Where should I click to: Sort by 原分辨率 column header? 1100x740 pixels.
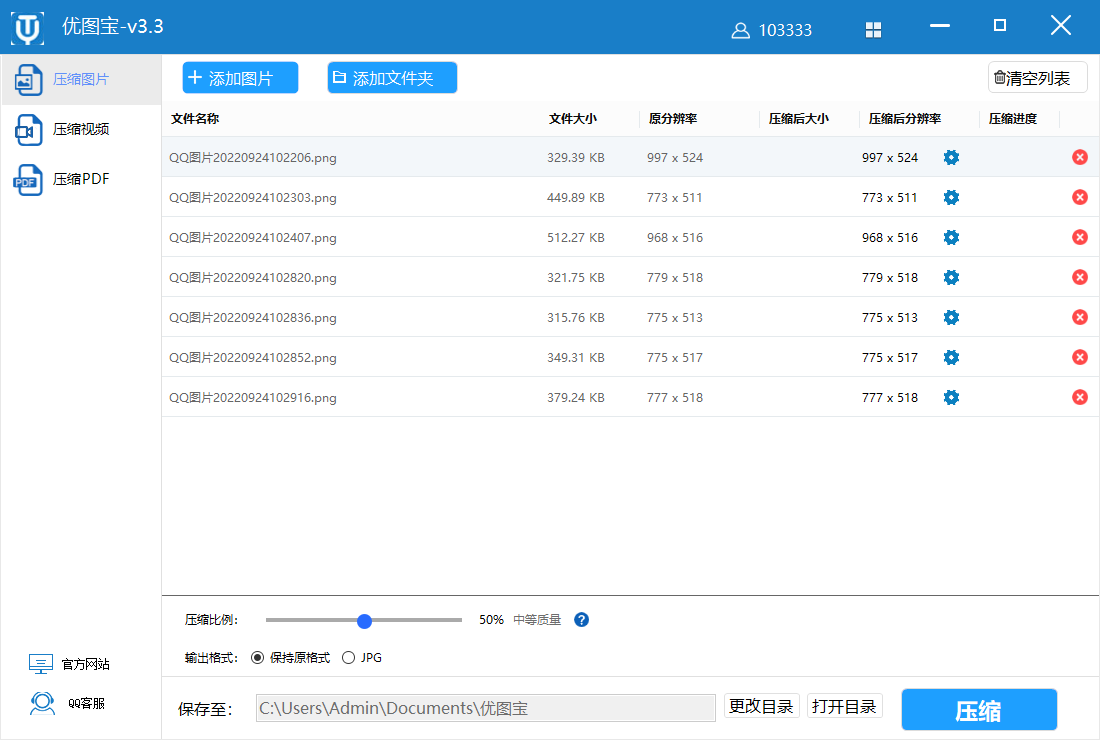point(673,119)
